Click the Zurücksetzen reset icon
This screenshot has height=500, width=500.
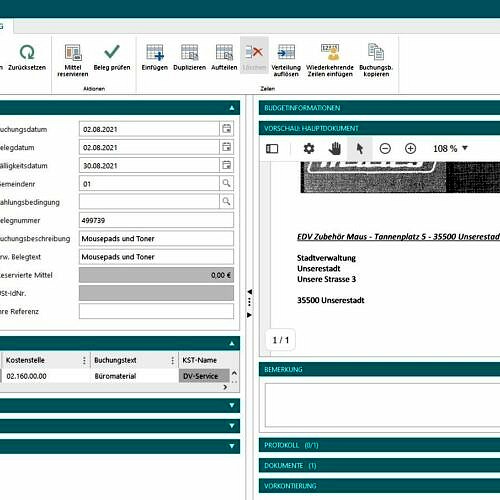(27, 52)
